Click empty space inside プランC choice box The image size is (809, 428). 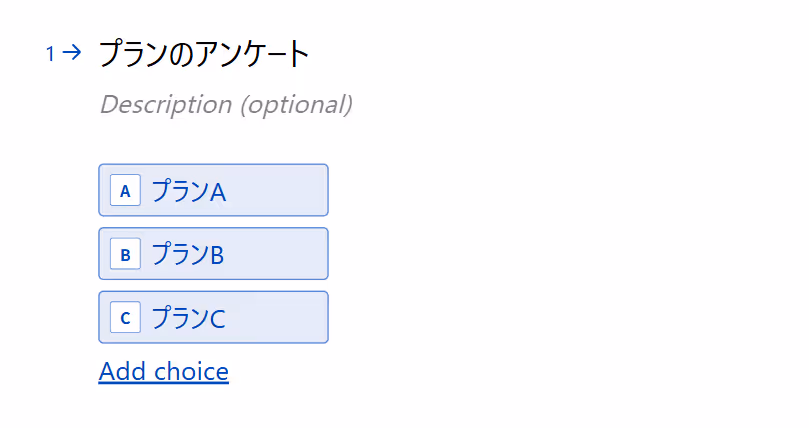pos(276,317)
